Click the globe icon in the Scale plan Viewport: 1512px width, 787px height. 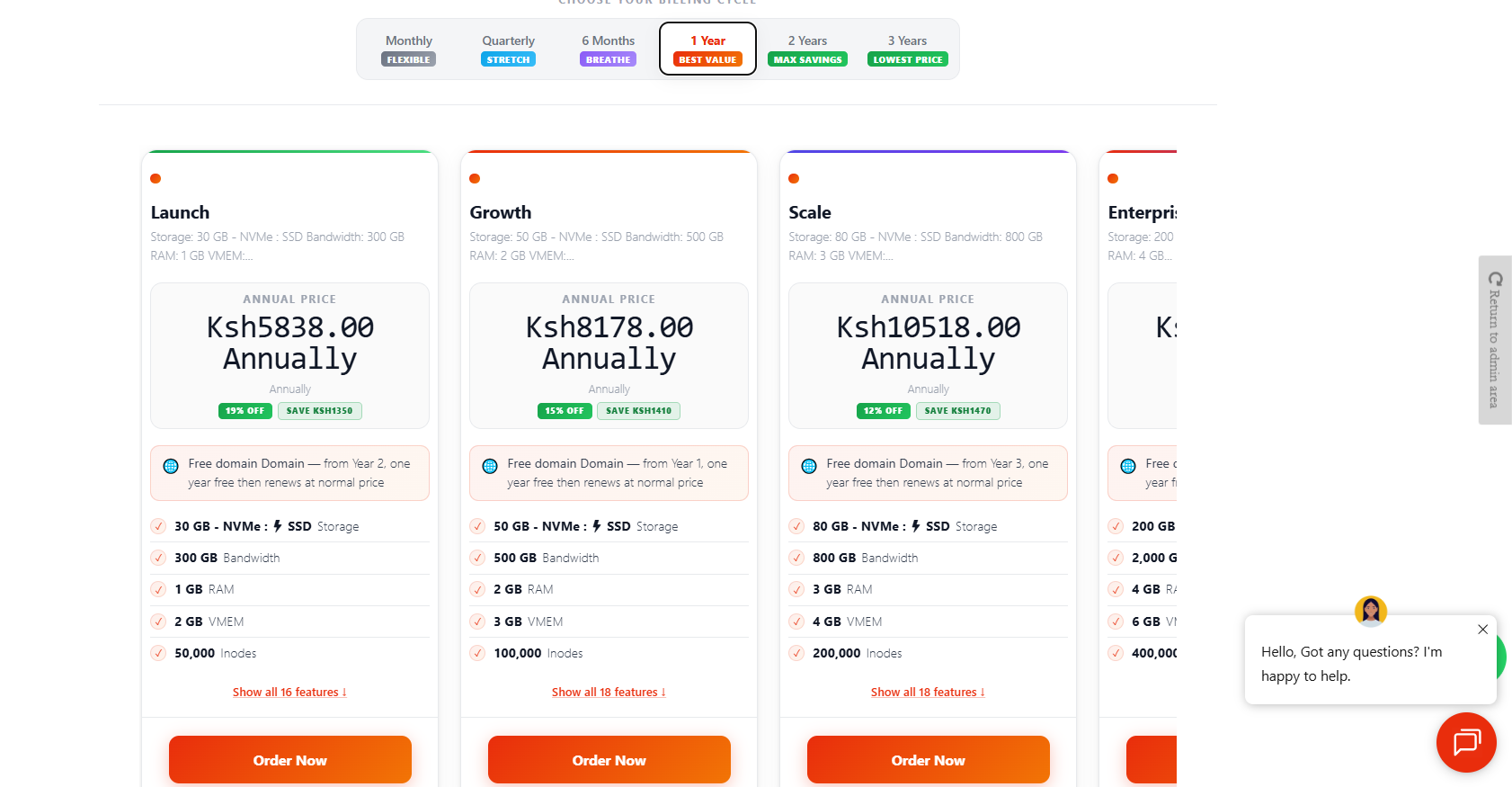(809, 466)
